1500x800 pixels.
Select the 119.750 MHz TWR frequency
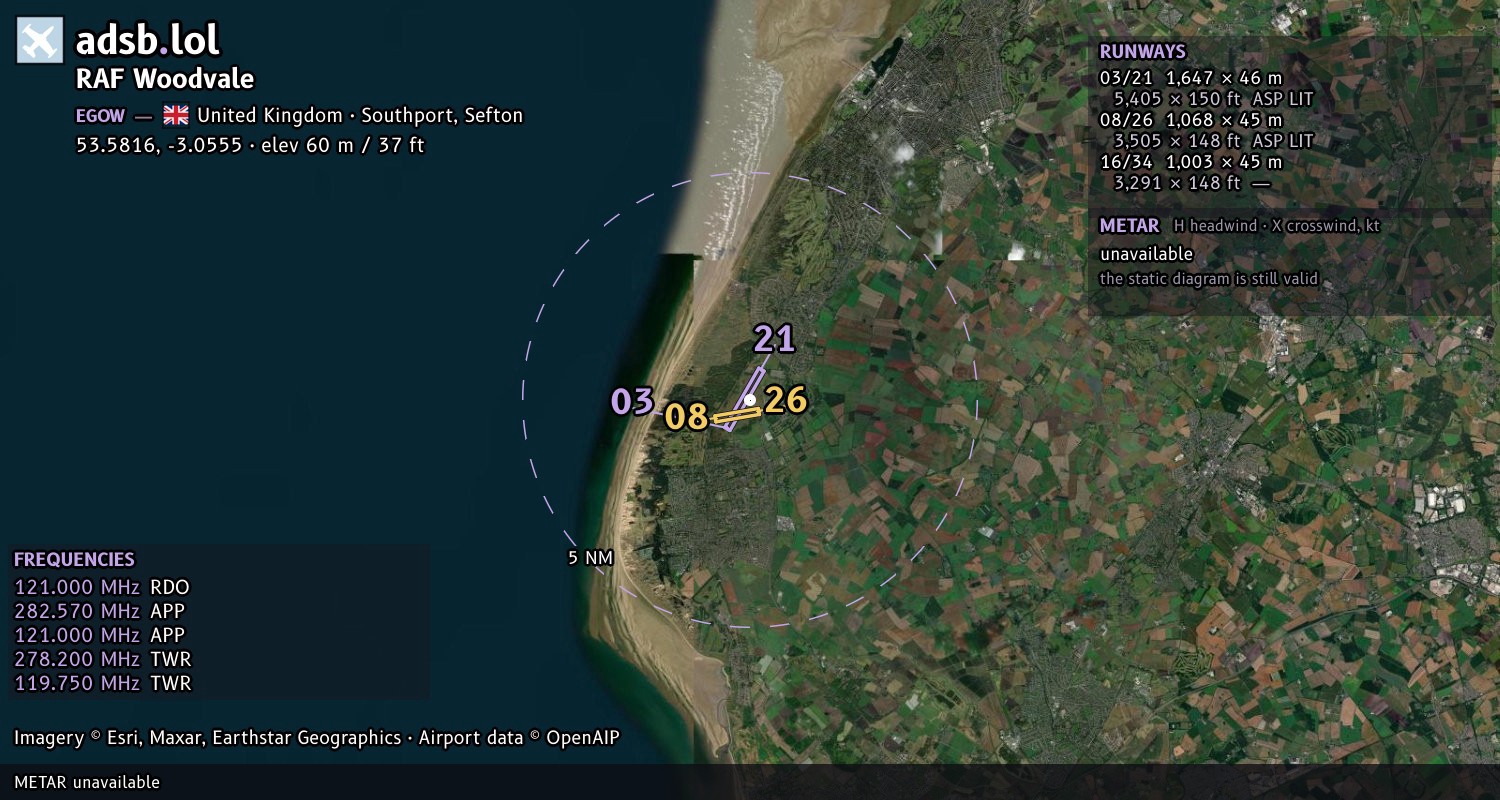click(x=103, y=683)
